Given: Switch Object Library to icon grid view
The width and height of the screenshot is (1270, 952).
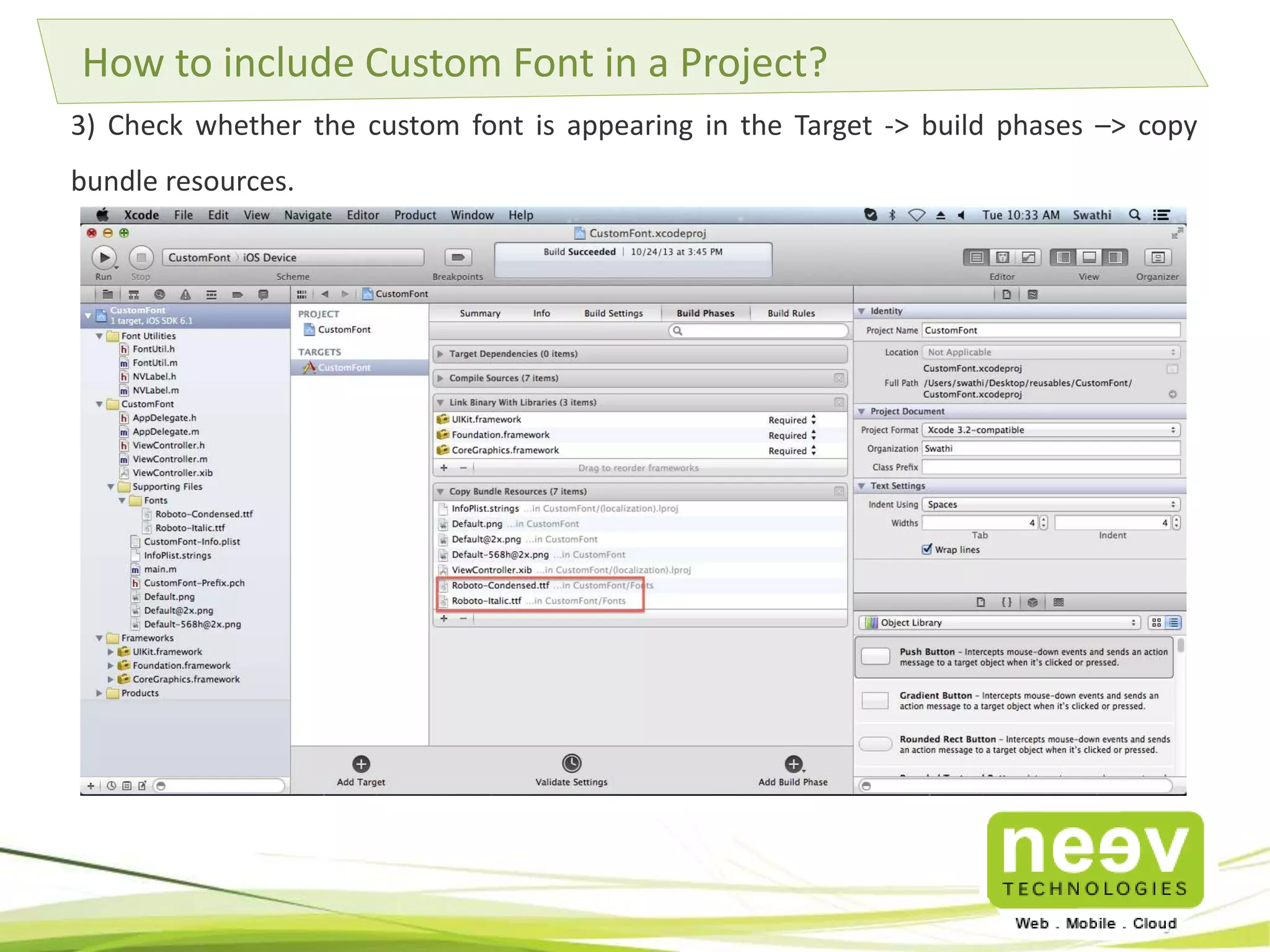Looking at the screenshot, I should (1157, 622).
